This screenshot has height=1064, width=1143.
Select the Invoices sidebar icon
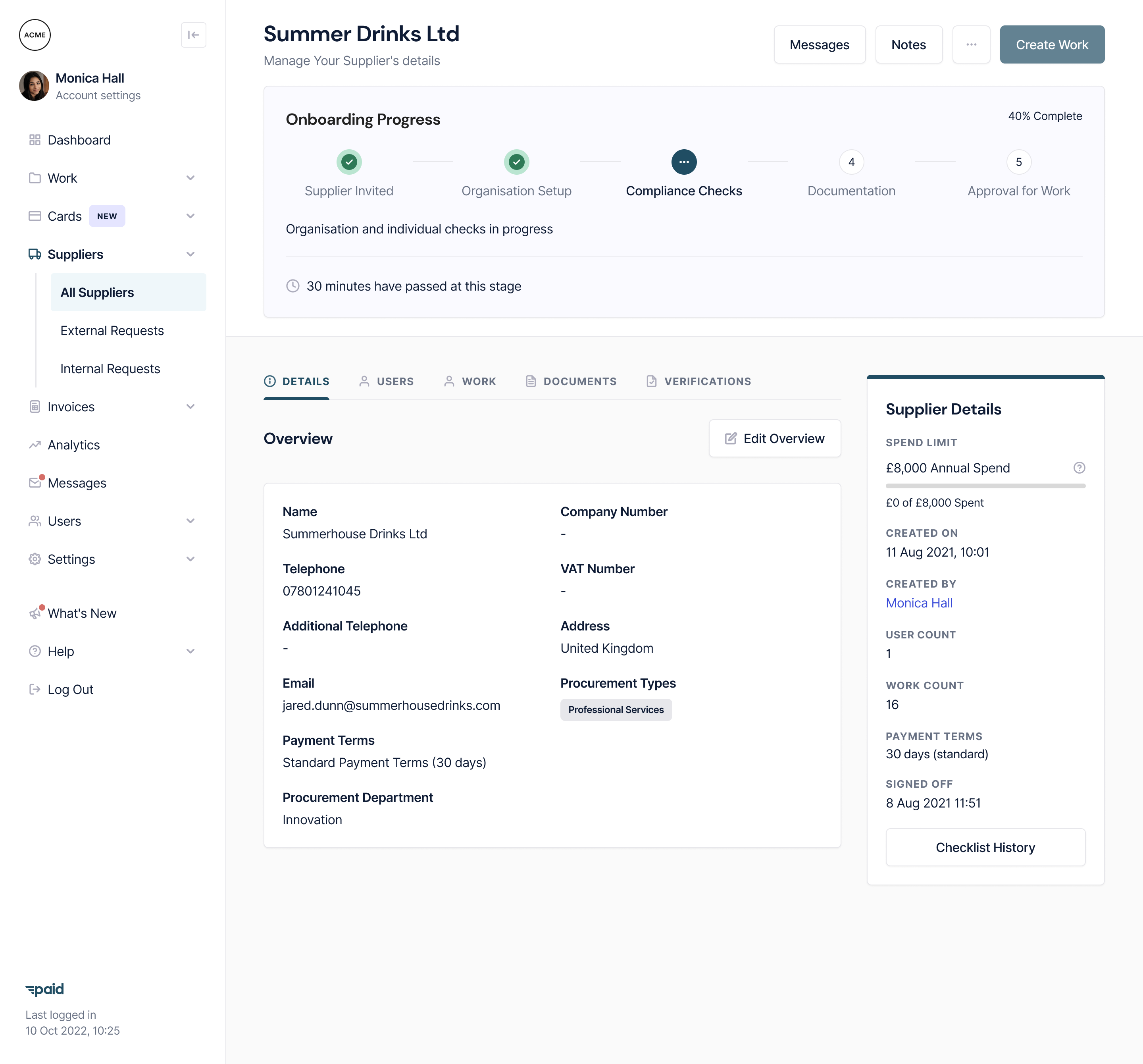[34, 406]
